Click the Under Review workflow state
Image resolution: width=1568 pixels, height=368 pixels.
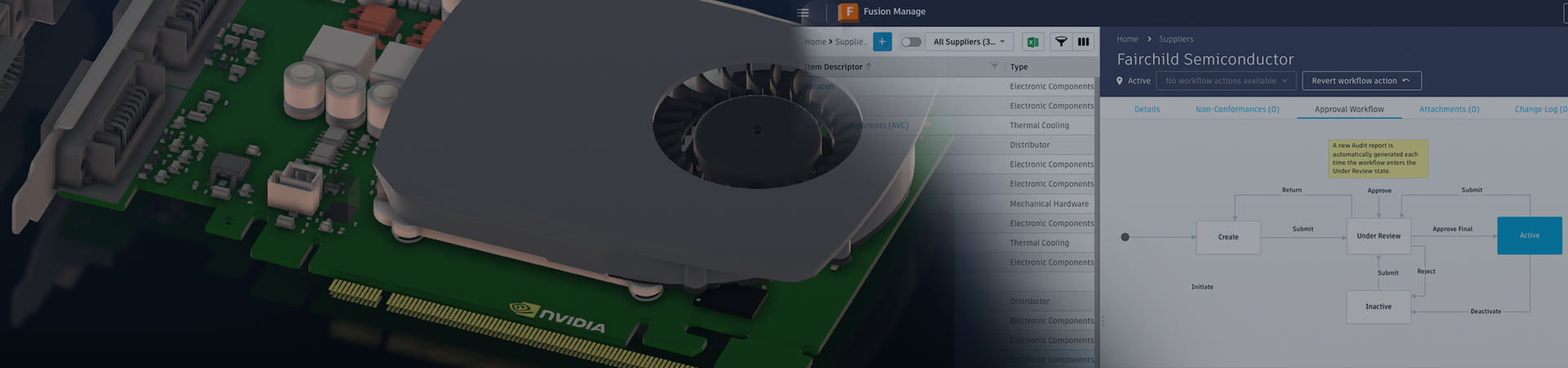1378,236
